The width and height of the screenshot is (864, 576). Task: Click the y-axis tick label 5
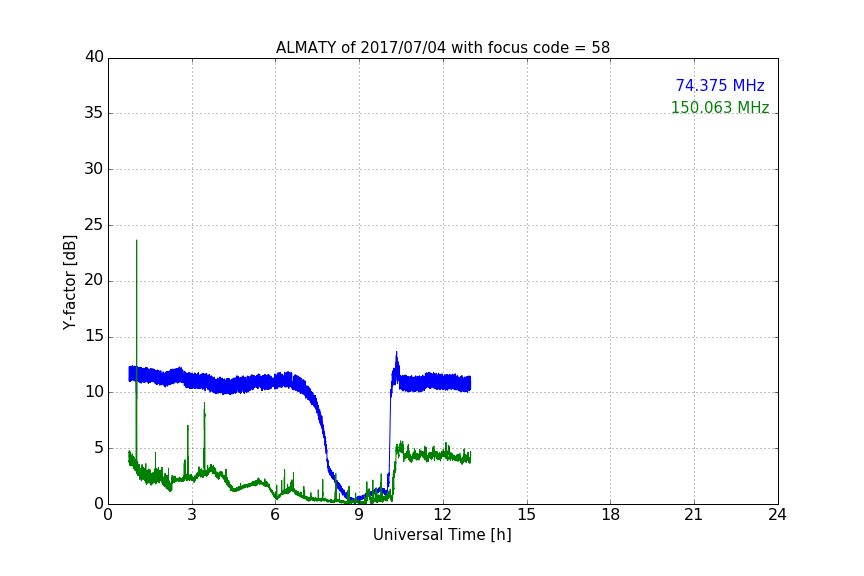(99, 448)
